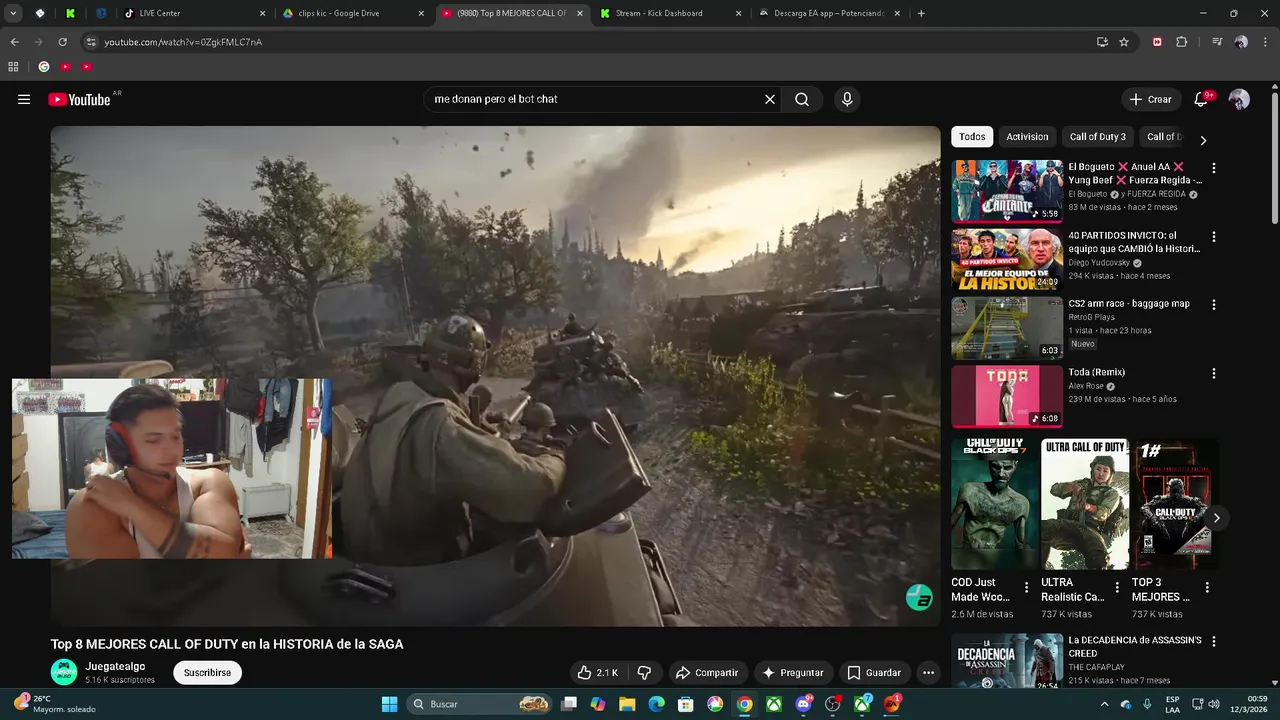Click the Crear button
Image resolution: width=1280 pixels, height=720 pixels.
1150,99
